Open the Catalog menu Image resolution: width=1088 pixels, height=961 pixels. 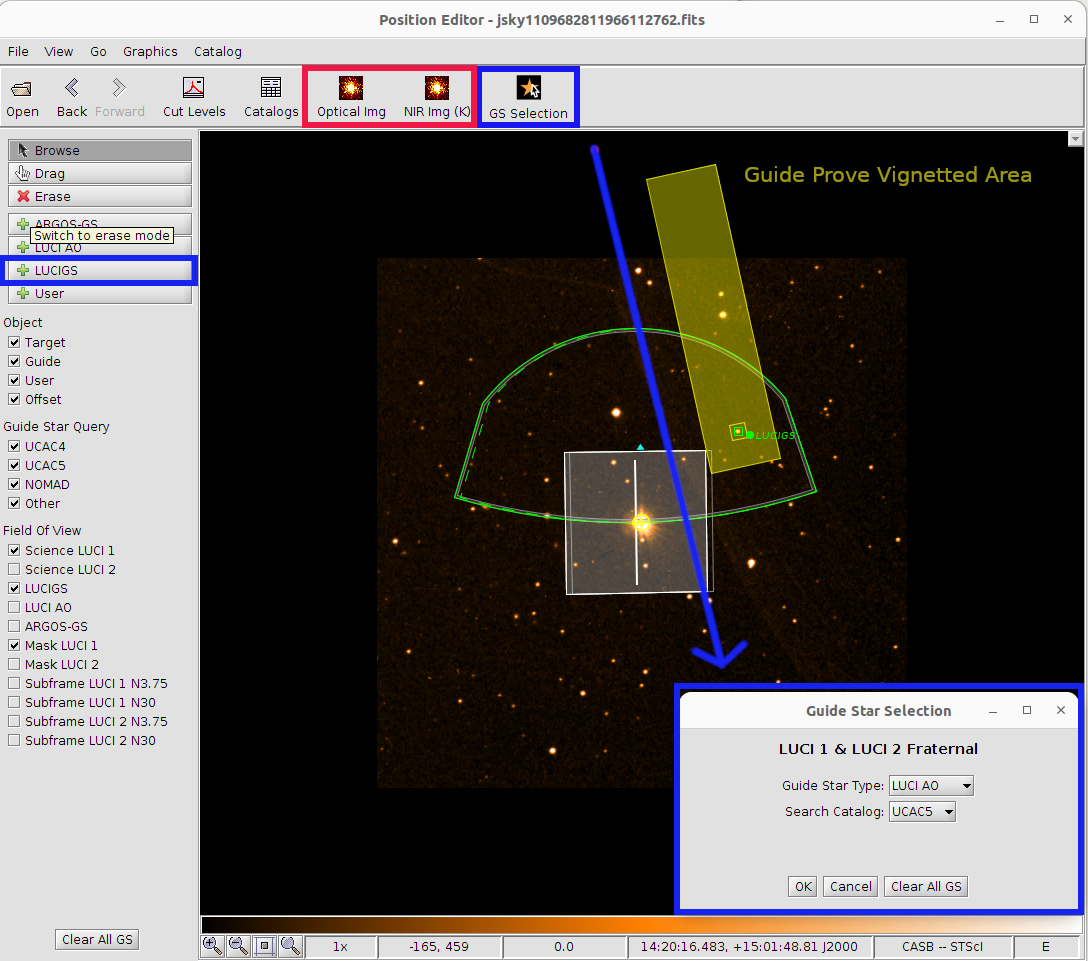pos(217,52)
